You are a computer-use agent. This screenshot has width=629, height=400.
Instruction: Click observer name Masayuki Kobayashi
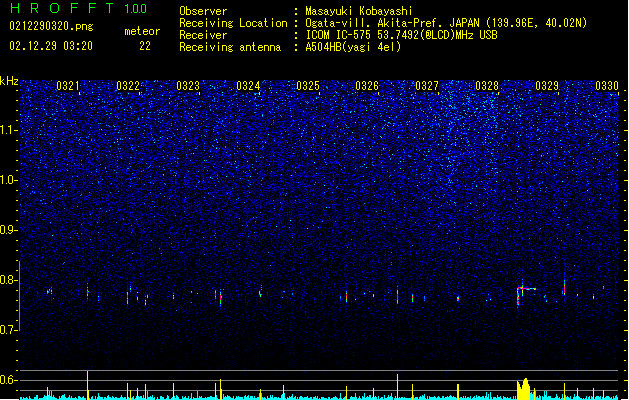359,11
